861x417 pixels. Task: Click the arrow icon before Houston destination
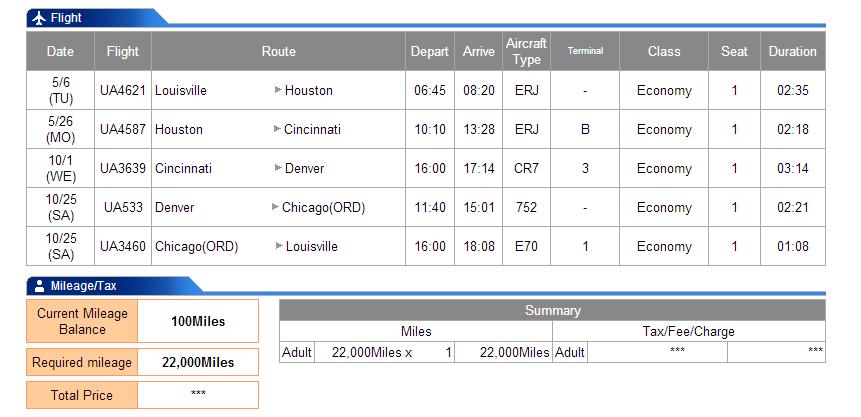[278, 90]
